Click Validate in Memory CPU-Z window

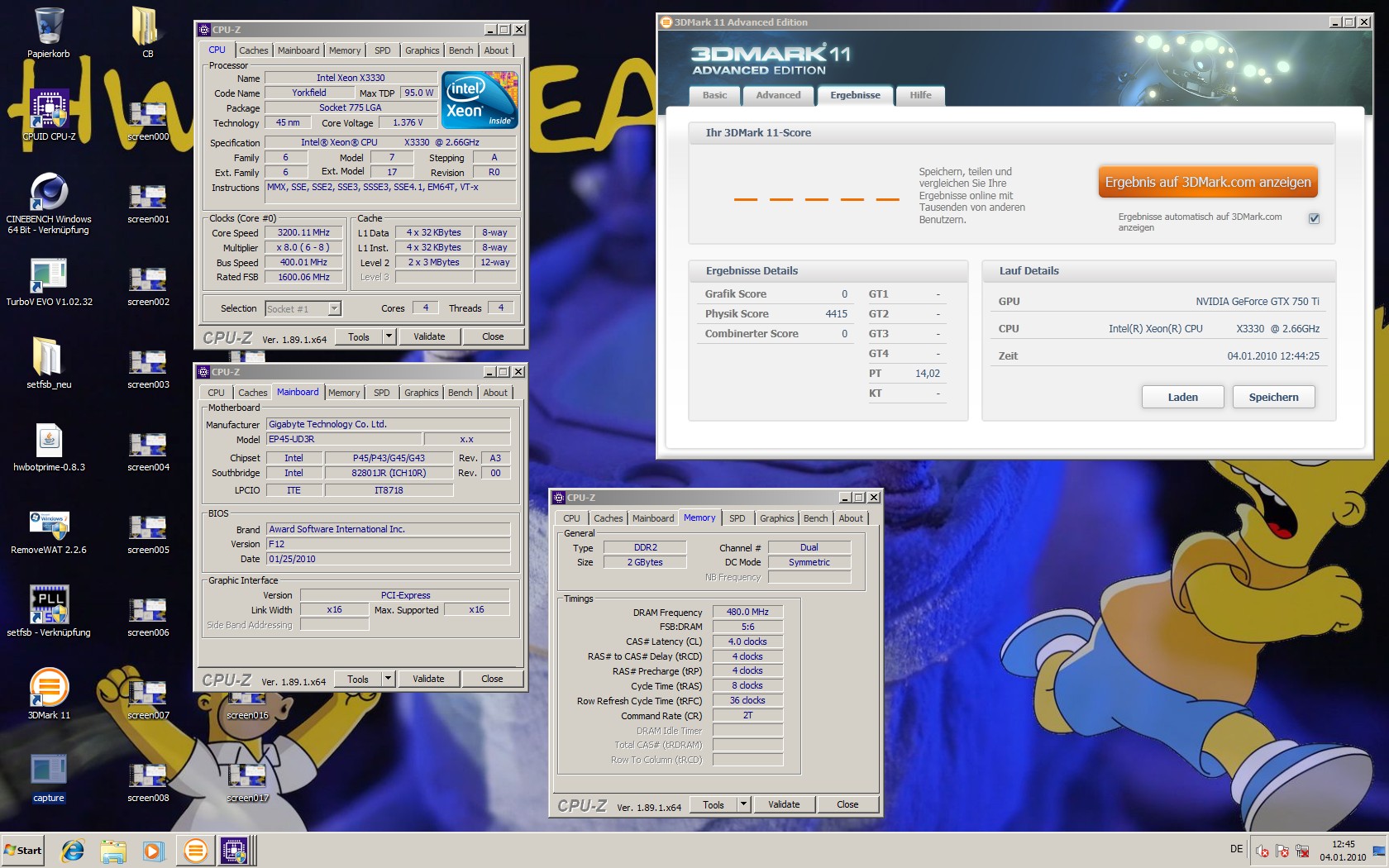[x=784, y=804]
